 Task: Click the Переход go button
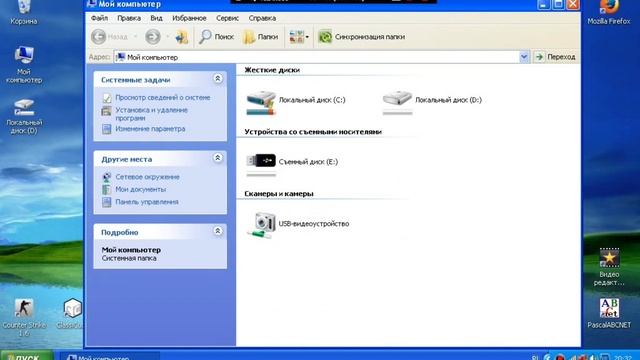point(556,57)
